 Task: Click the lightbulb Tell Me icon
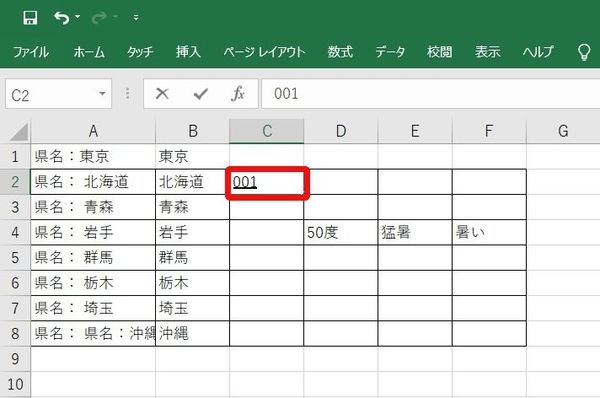pos(584,52)
